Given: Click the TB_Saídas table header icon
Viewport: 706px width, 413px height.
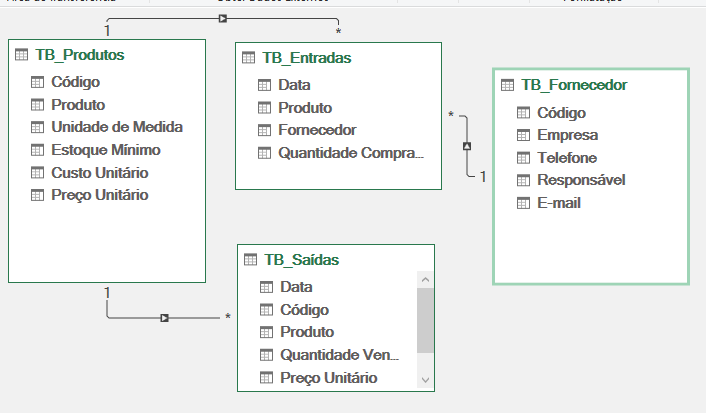Looking at the screenshot, I should click(250, 260).
